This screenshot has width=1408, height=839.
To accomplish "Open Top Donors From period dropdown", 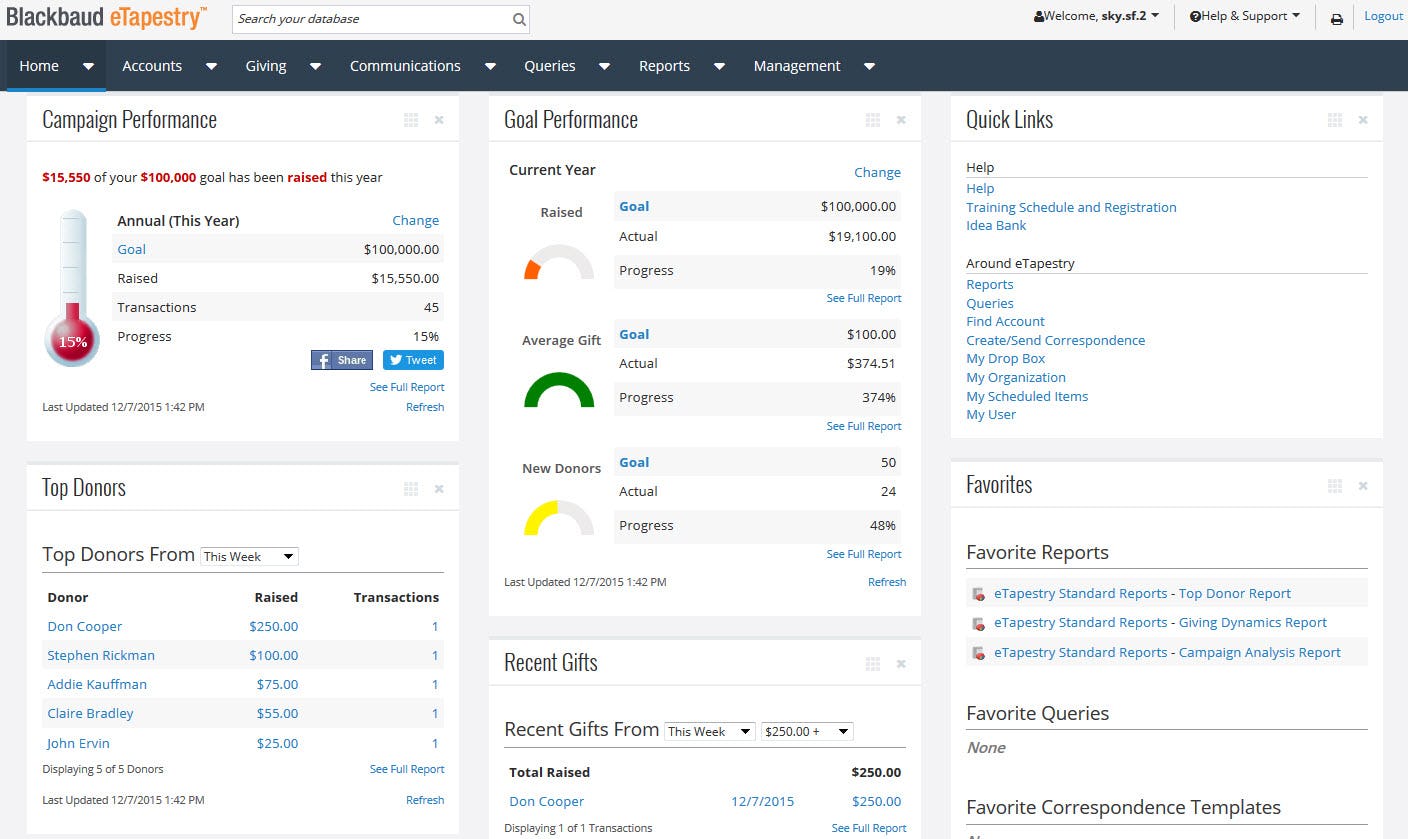I will 249,556.
